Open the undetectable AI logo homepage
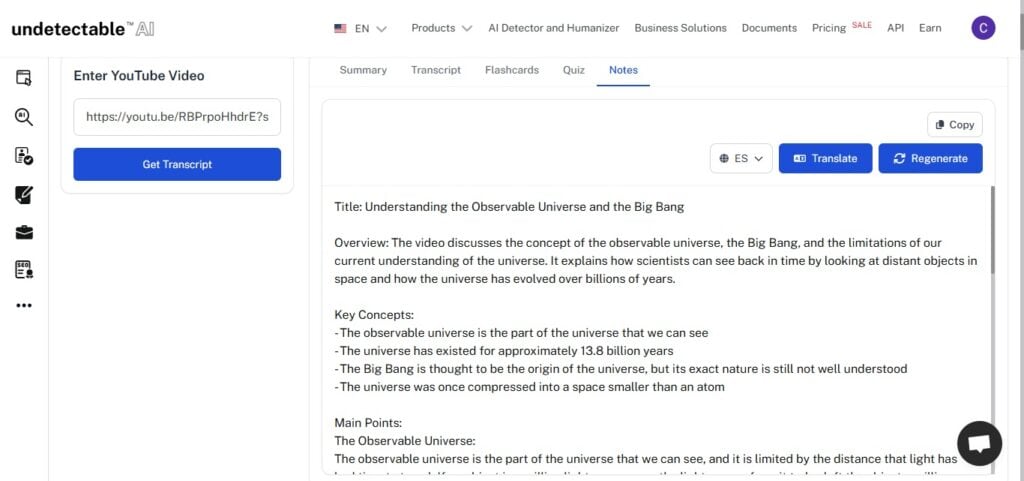This screenshot has height=481, width=1024. point(83,29)
